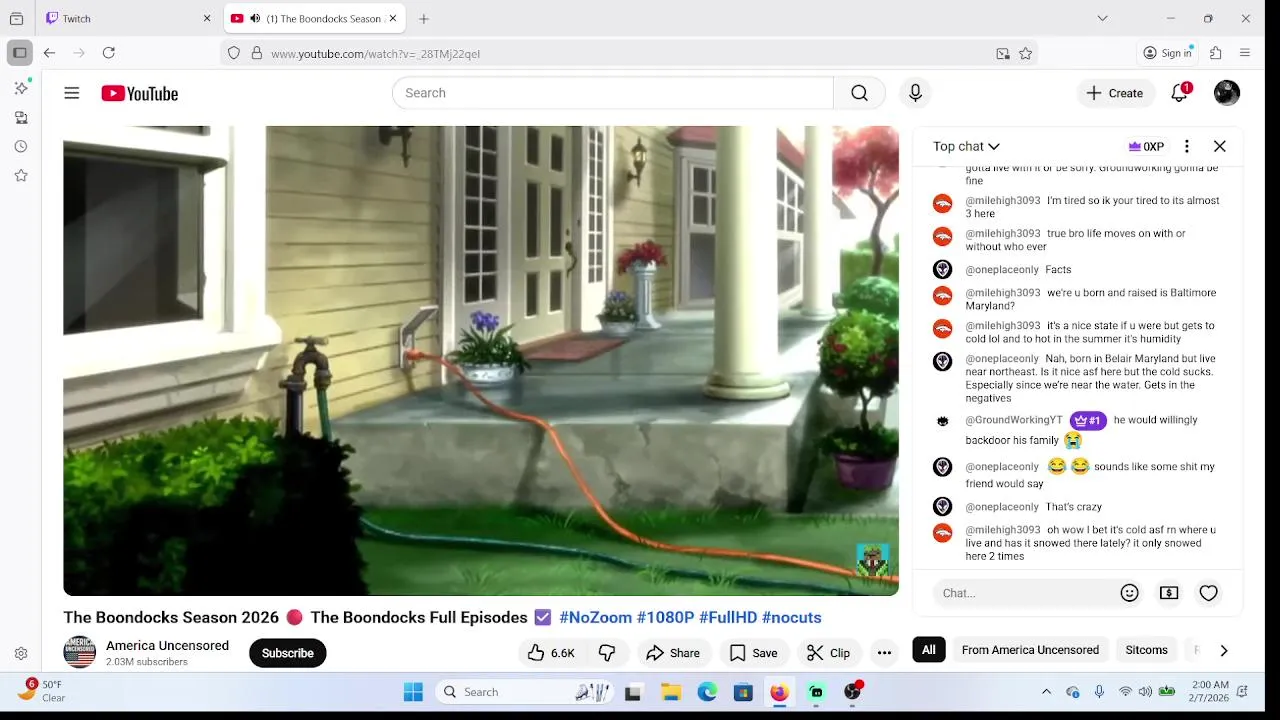Open the #1080P hashtag link
The width and height of the screenshot is (1280, 720).
click(x=665, y=618)
